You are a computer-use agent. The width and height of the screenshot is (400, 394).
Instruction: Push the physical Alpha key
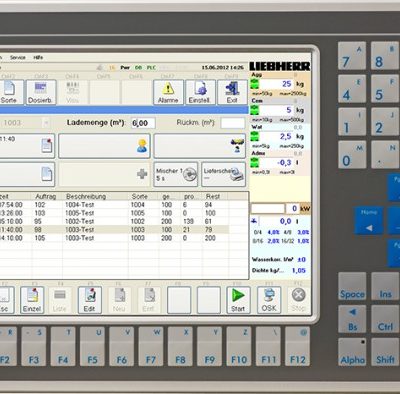352,352
